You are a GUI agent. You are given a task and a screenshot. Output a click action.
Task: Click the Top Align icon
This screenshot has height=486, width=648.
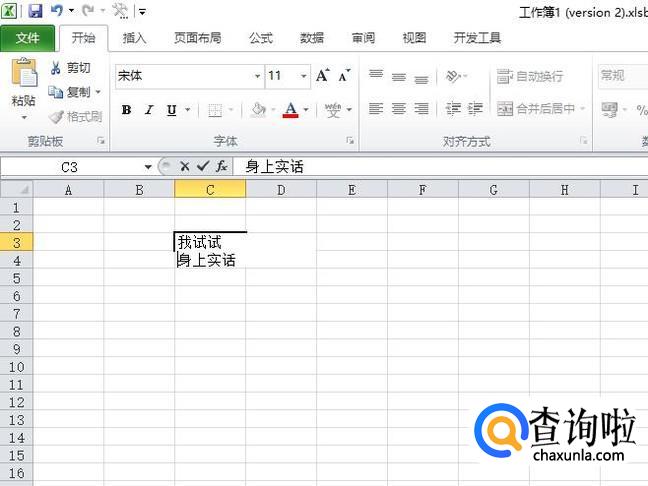(376, 76)
